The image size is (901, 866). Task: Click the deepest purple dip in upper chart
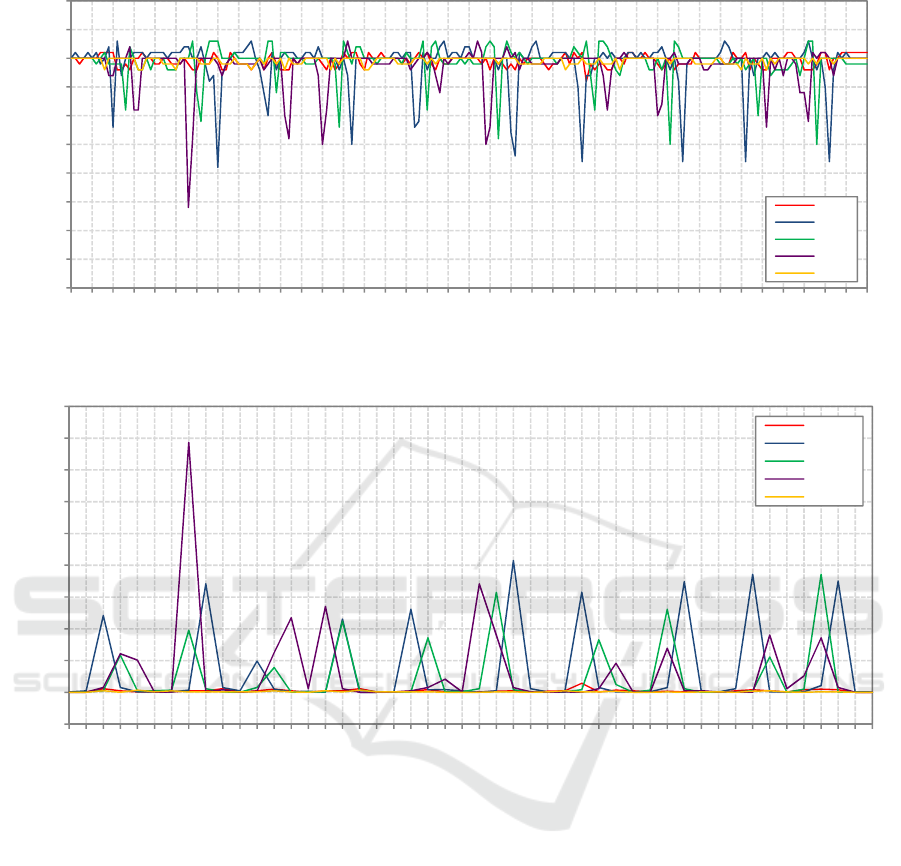pos(188,207)
